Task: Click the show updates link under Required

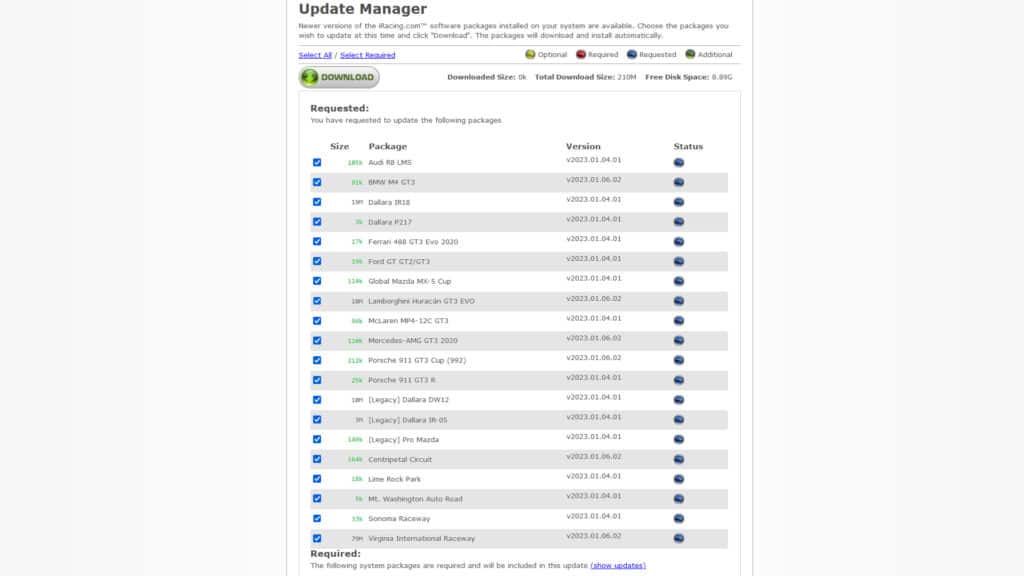Action: tap(618, 566)
